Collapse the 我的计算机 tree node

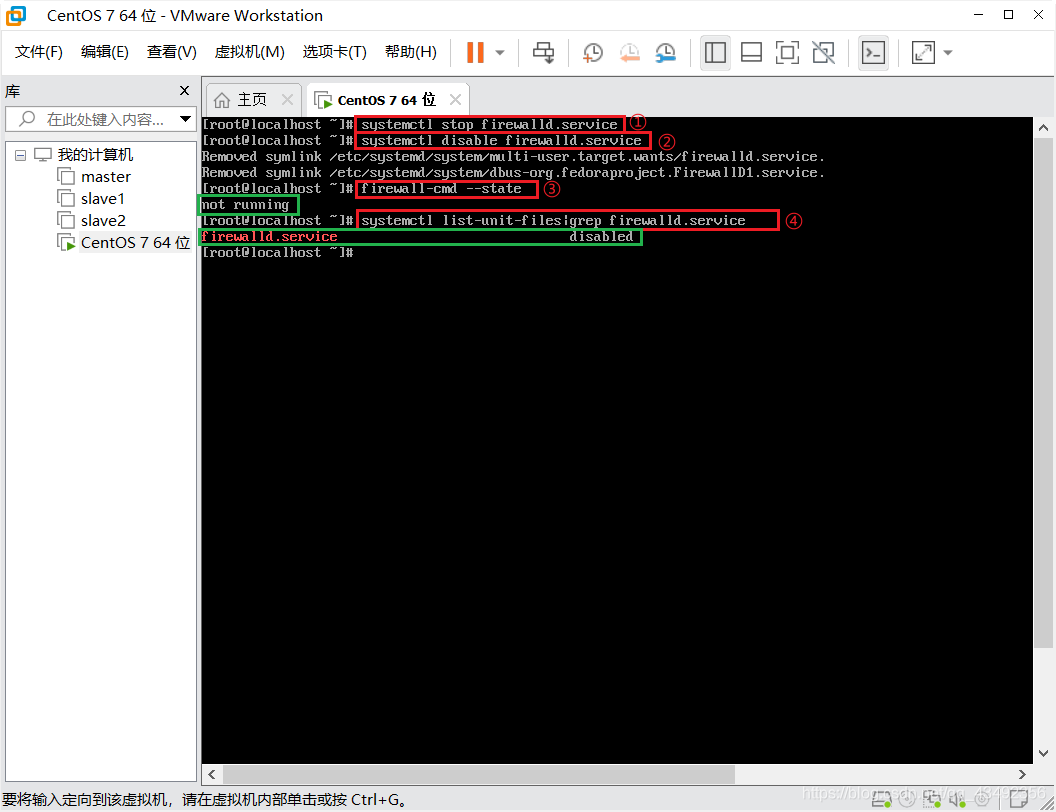[x=20, y=156]
